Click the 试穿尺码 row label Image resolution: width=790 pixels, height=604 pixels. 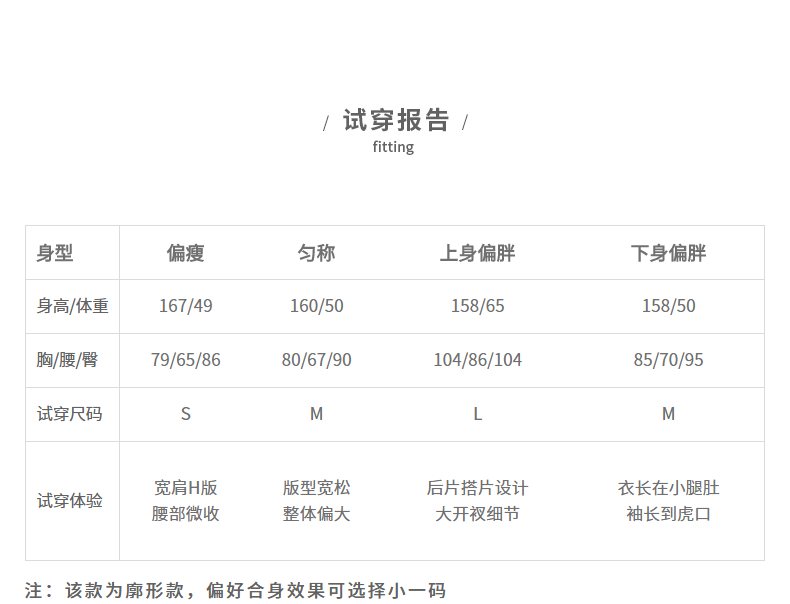pyautogui.click(x=69, y=414)
